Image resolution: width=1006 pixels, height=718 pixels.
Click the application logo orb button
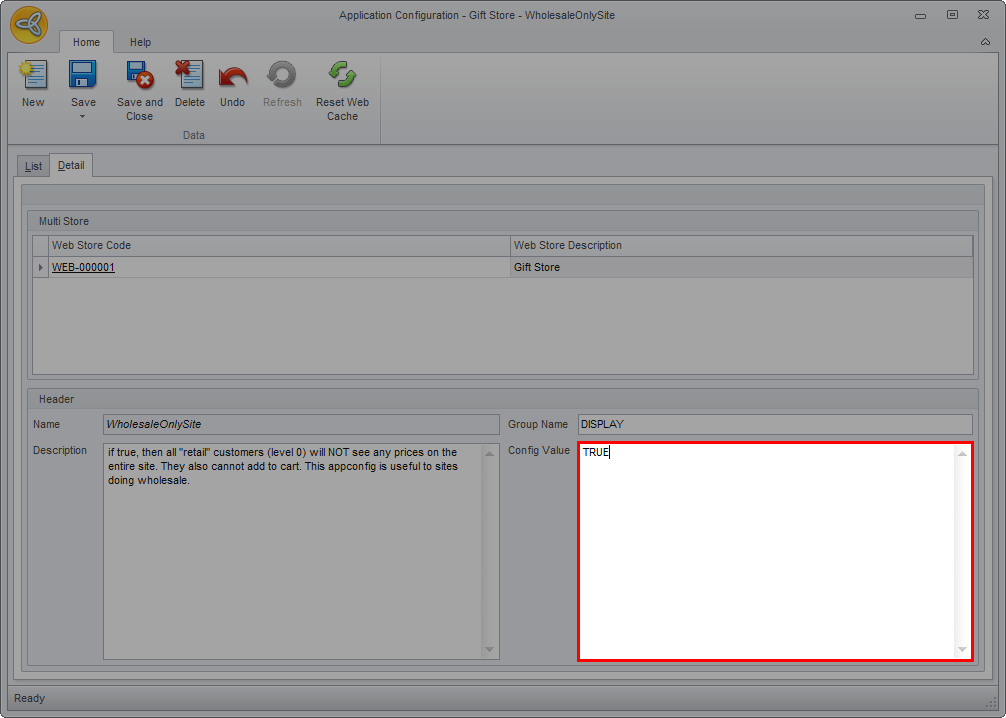(x=29, y=25)
